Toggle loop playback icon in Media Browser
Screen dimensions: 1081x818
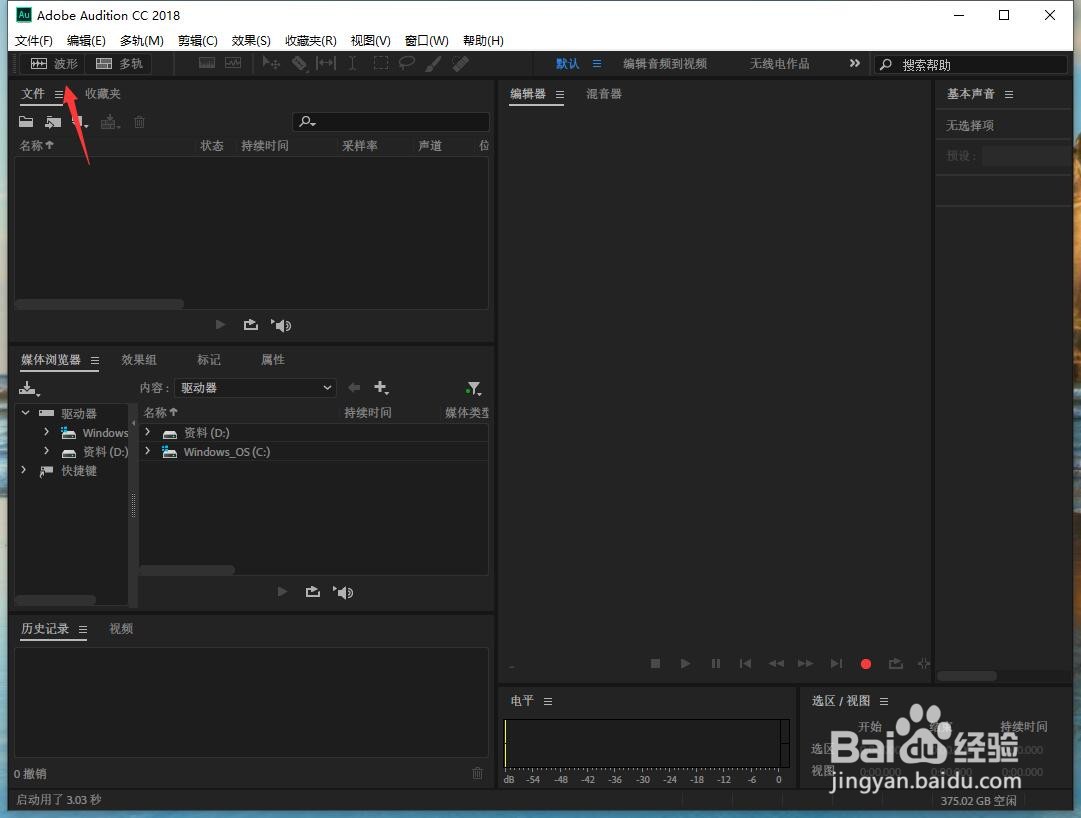(312, 592)
